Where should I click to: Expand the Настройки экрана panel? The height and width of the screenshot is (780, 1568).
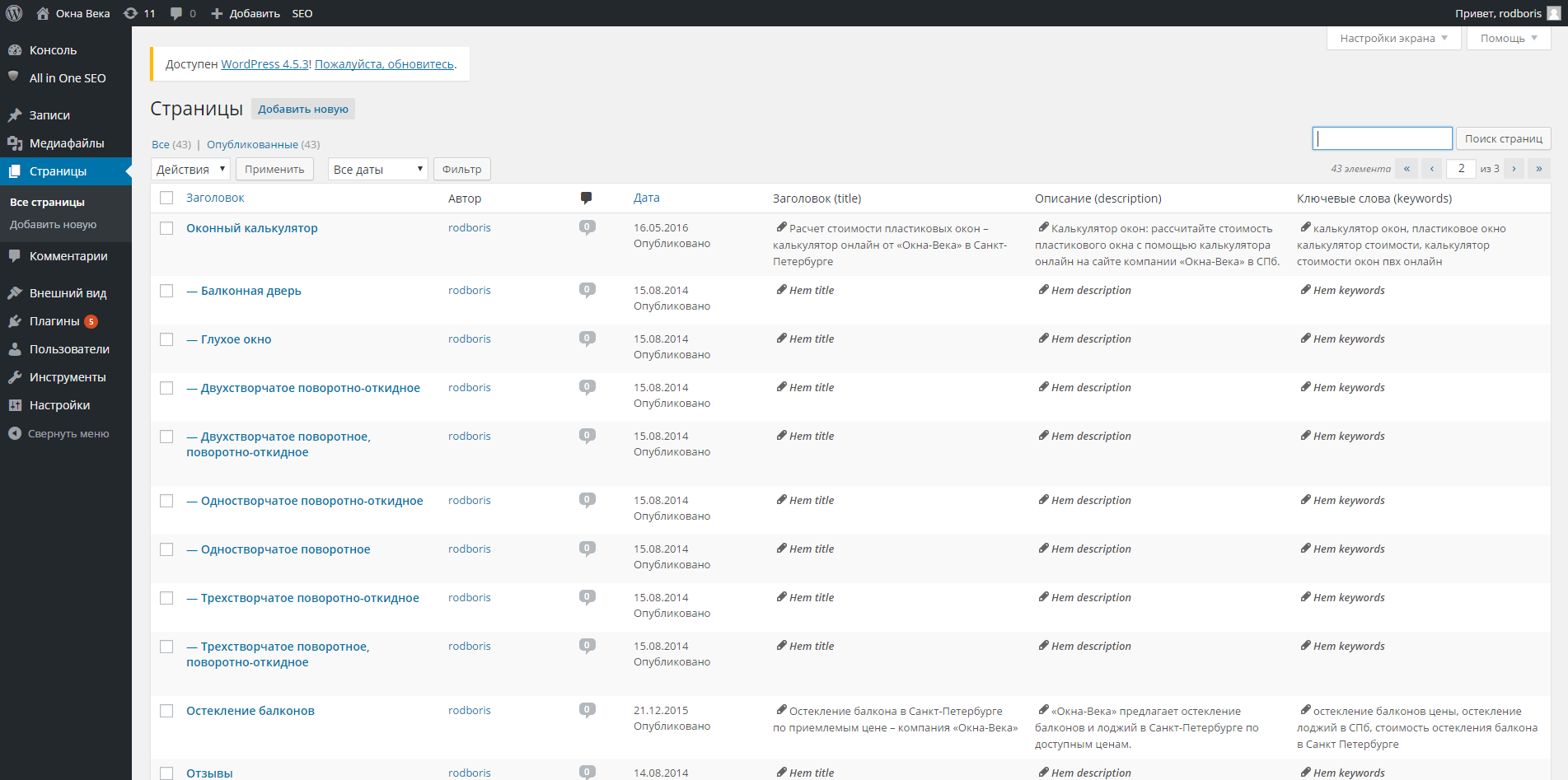(1393, 38)
